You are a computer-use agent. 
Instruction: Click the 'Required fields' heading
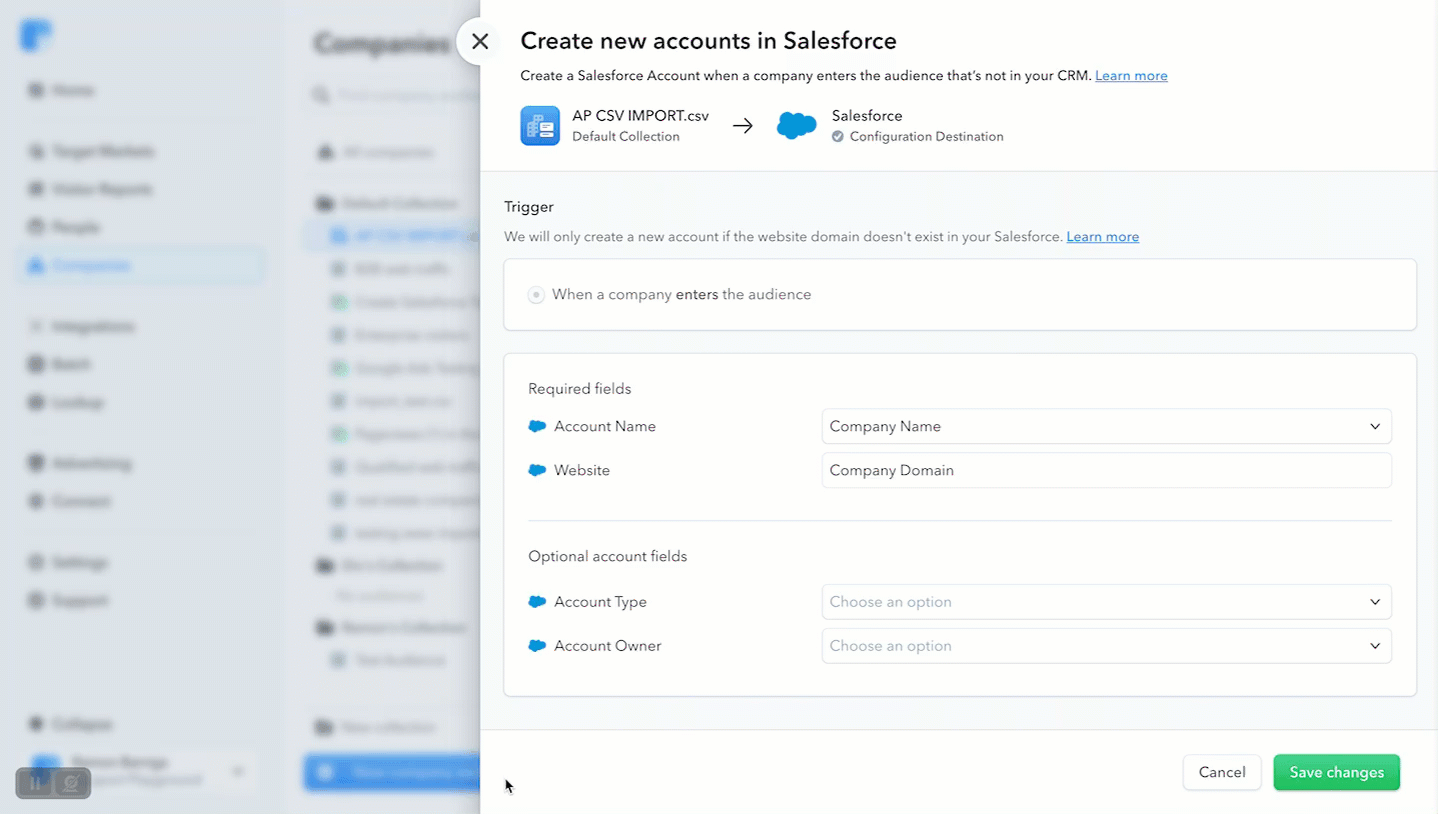(579, 389)
